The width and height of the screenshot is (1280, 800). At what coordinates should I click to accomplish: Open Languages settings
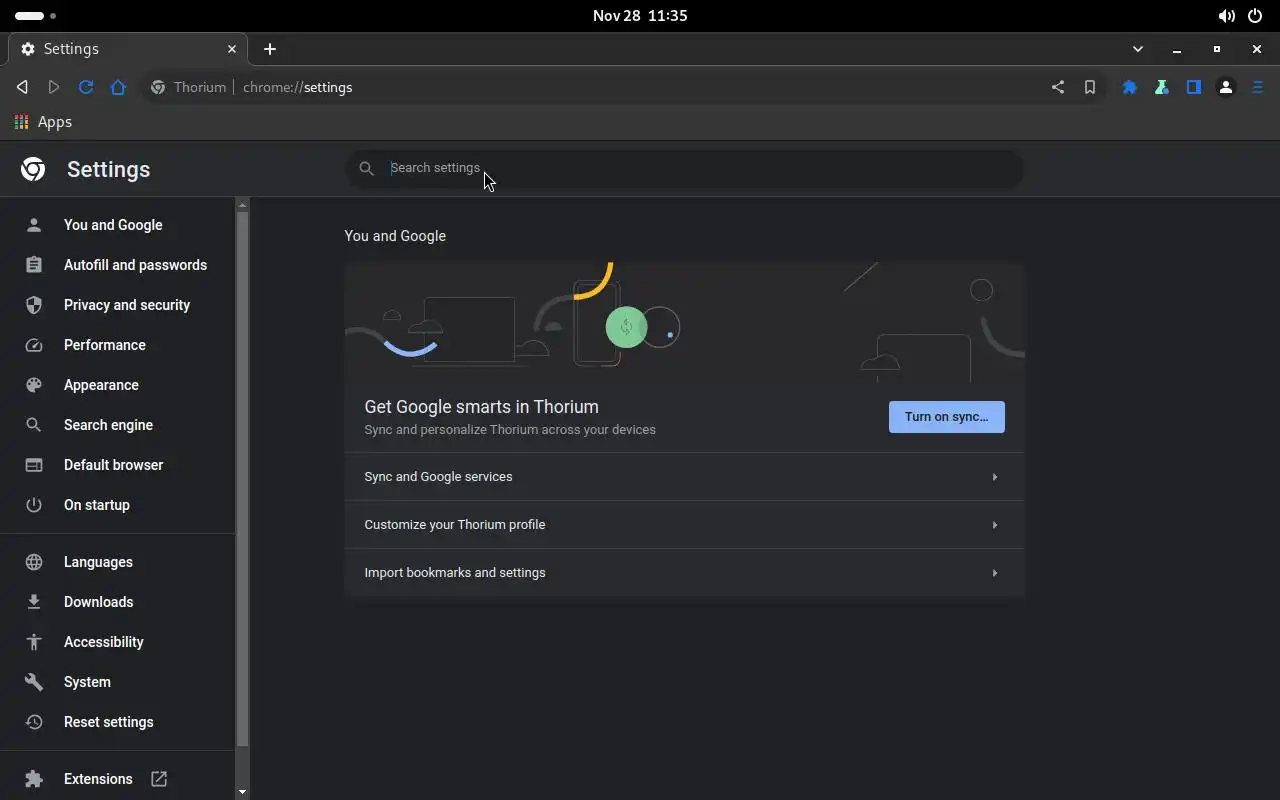[x=118, y=562]
